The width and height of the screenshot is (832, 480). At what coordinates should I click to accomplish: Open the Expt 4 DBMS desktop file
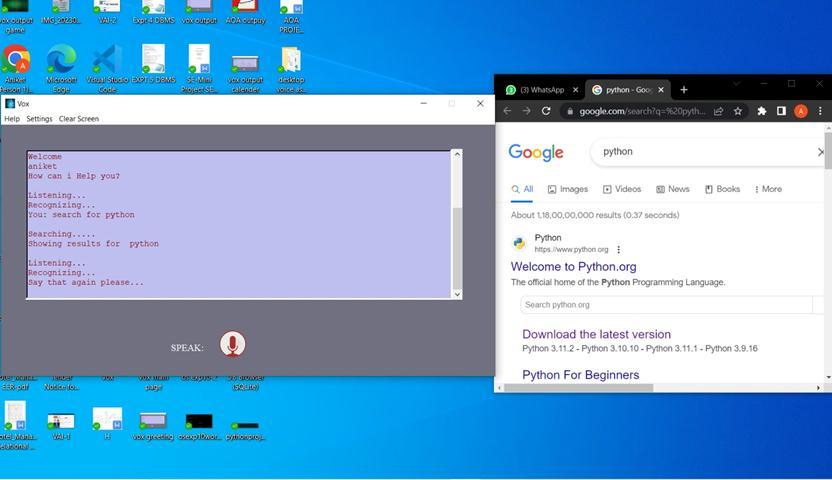point(153,13)
